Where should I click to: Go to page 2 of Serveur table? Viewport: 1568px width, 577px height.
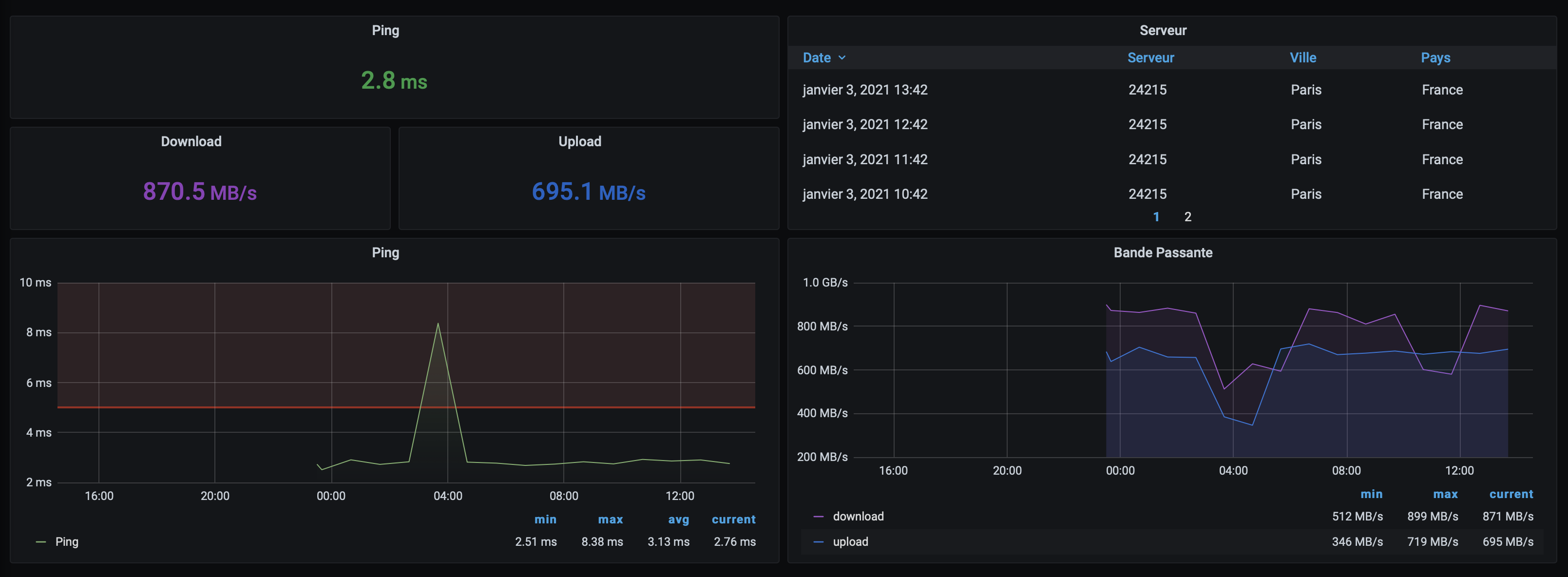1187,217
